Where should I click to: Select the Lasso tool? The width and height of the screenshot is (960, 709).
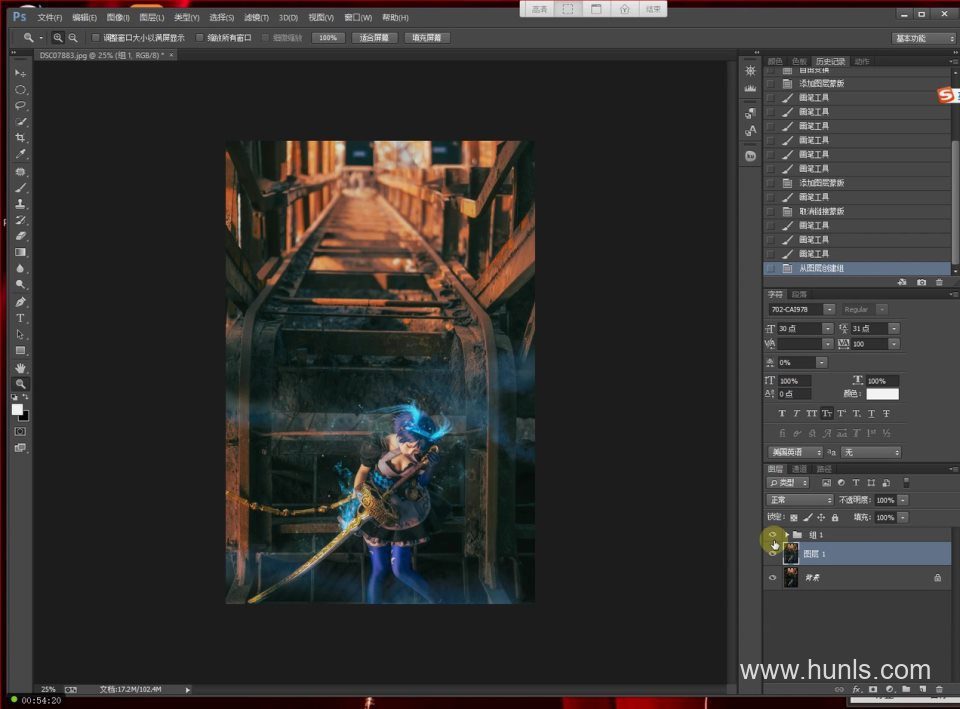point(20,106)
